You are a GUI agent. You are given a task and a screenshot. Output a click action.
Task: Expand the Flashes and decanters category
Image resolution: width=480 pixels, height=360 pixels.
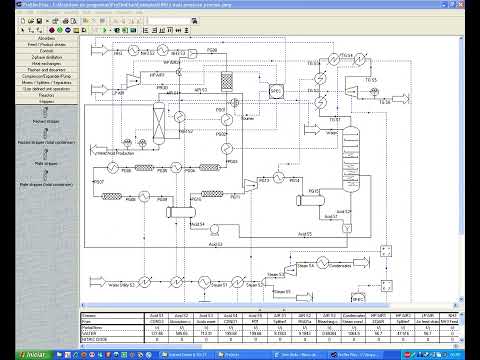47,70
